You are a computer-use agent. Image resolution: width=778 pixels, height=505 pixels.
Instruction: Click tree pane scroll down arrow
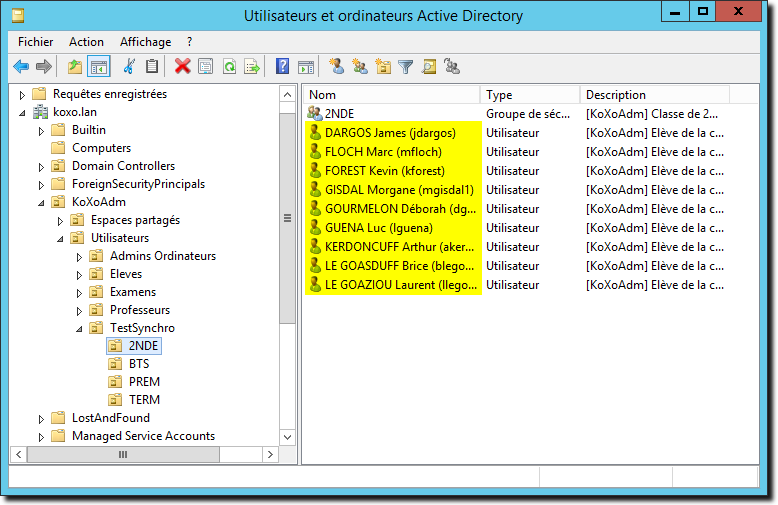pyautogui.click(x=287, y=437)
